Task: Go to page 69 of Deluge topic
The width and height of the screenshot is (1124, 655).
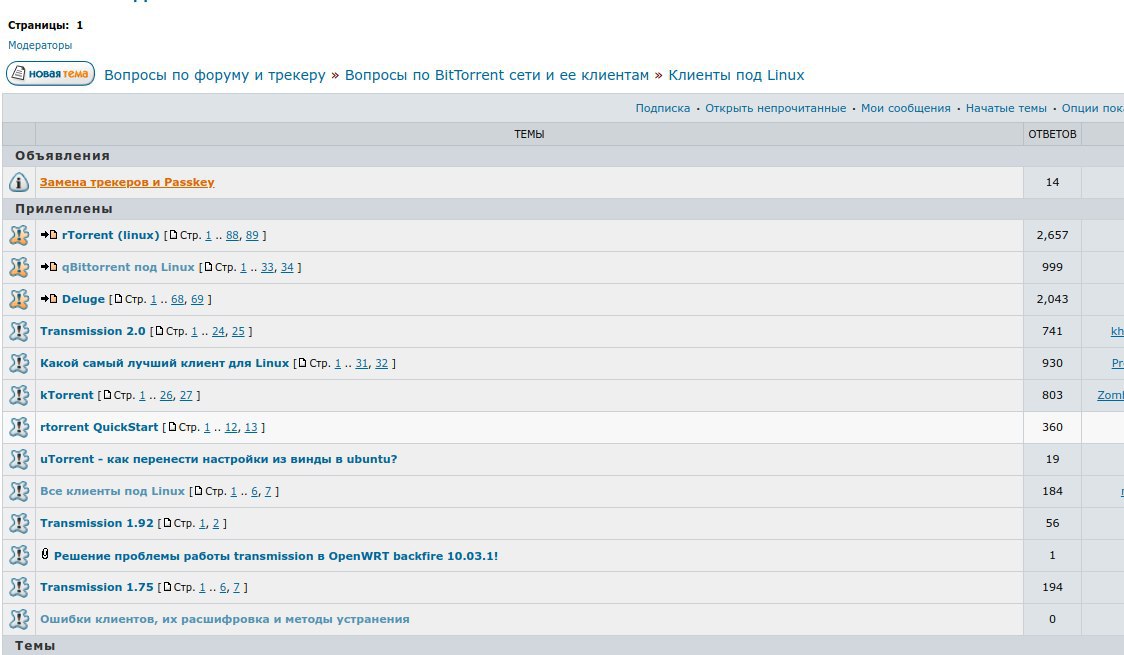Action: tap(197, 300)
